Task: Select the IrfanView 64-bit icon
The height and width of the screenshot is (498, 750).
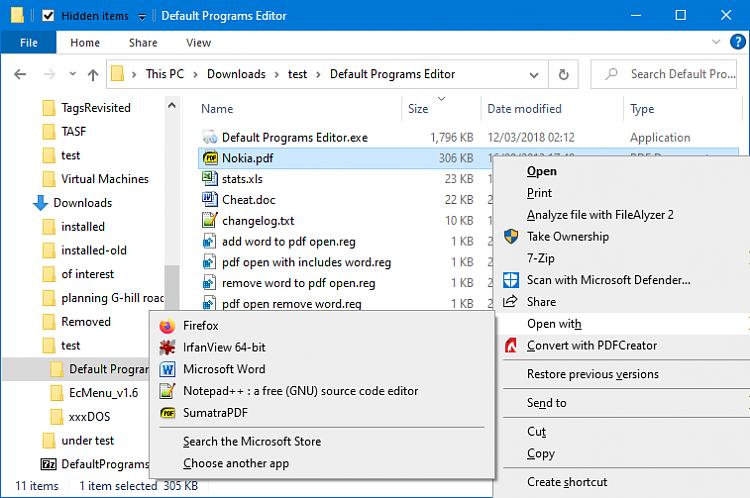Action: click(x=166, y=347)
